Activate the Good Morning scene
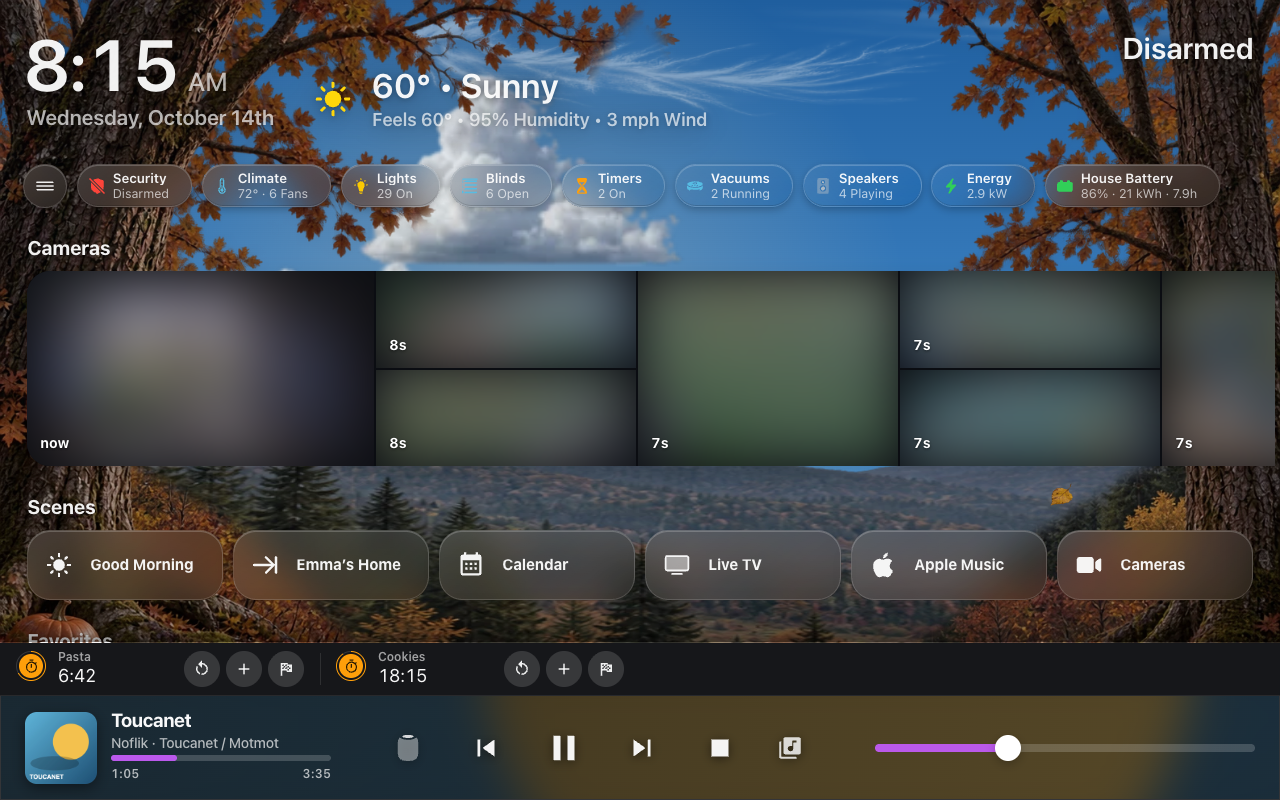This screenshot has height=800, width=1280. tap(125, 565)
